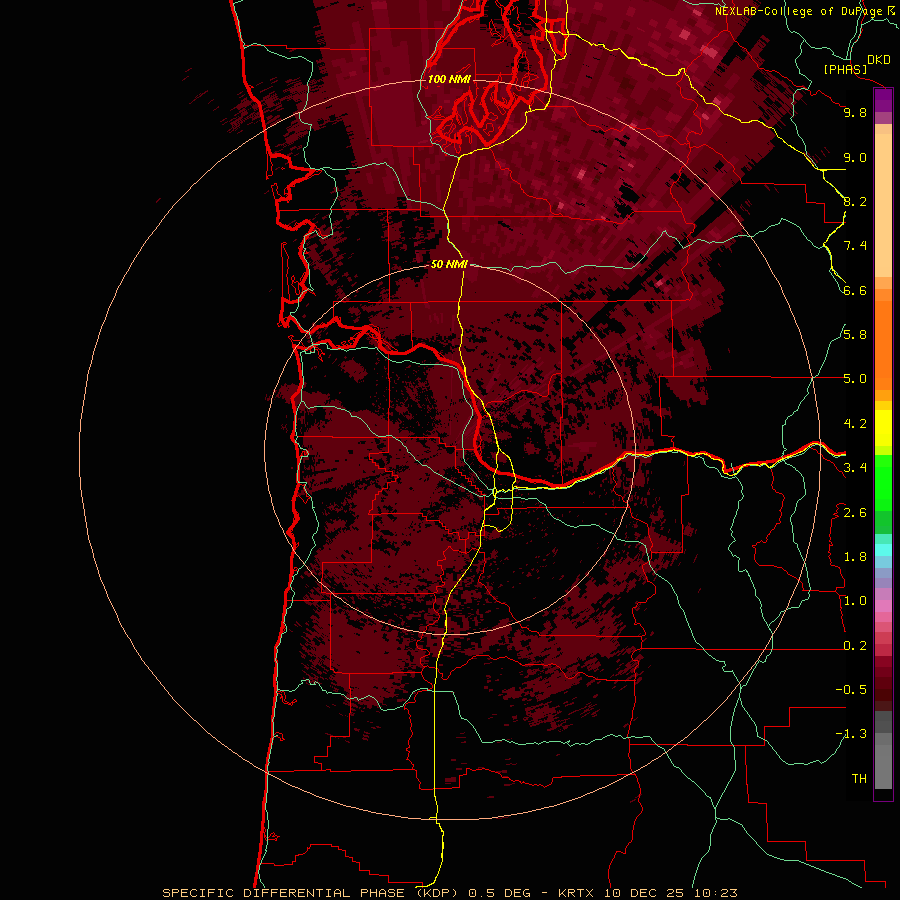Click the 5.0 scale value
Screen dimensions: 900x900
(855, 379)
